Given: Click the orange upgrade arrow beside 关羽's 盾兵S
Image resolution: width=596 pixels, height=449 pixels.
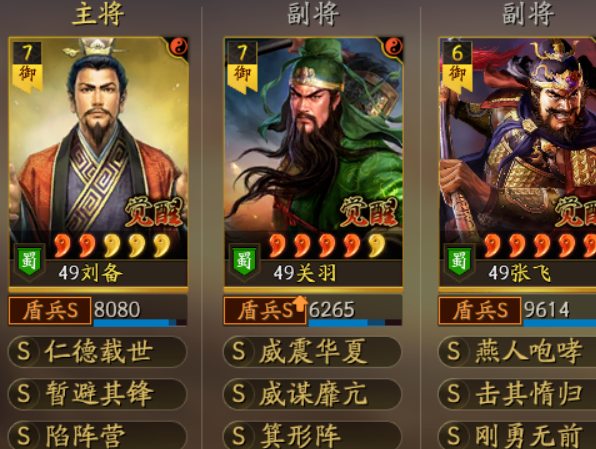Looking at the screenshot, I should click(x=300, y=304).
